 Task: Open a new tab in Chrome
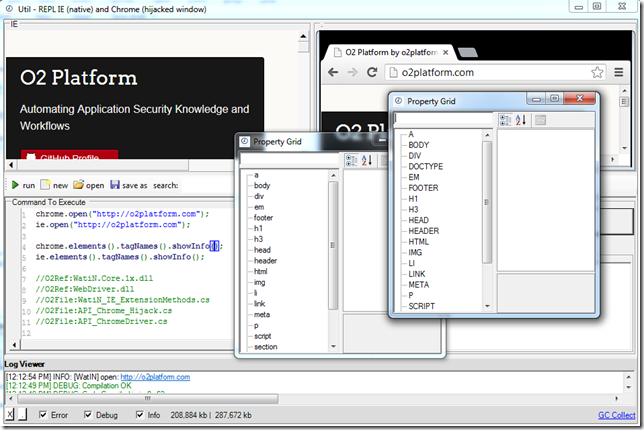pyautogui.click(x=467, y=51)
